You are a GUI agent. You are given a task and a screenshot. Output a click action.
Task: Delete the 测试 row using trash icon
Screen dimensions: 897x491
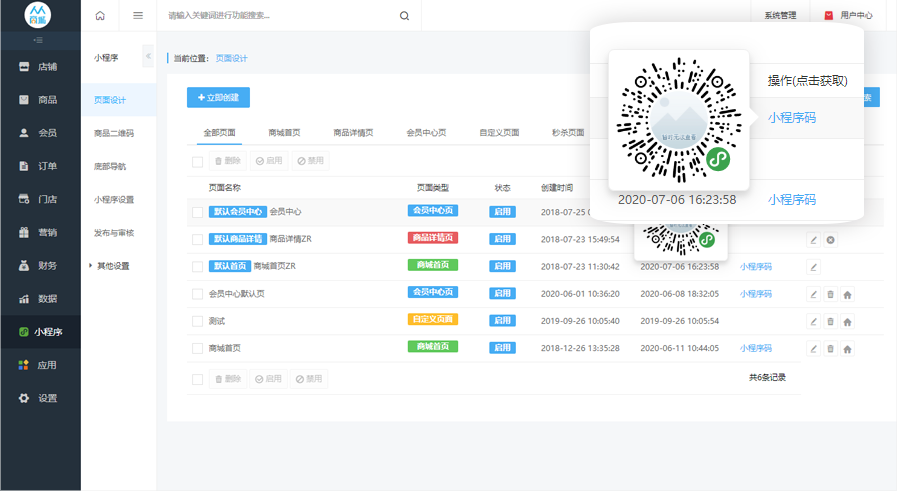(831, 321)
